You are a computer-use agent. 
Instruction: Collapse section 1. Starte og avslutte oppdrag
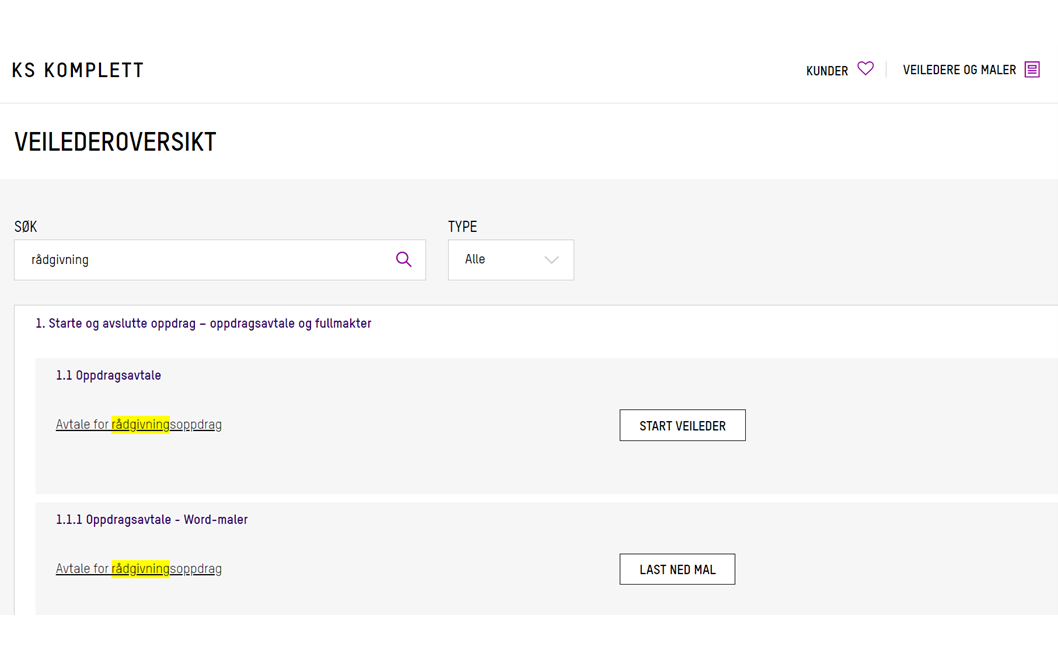coord(203,324)
